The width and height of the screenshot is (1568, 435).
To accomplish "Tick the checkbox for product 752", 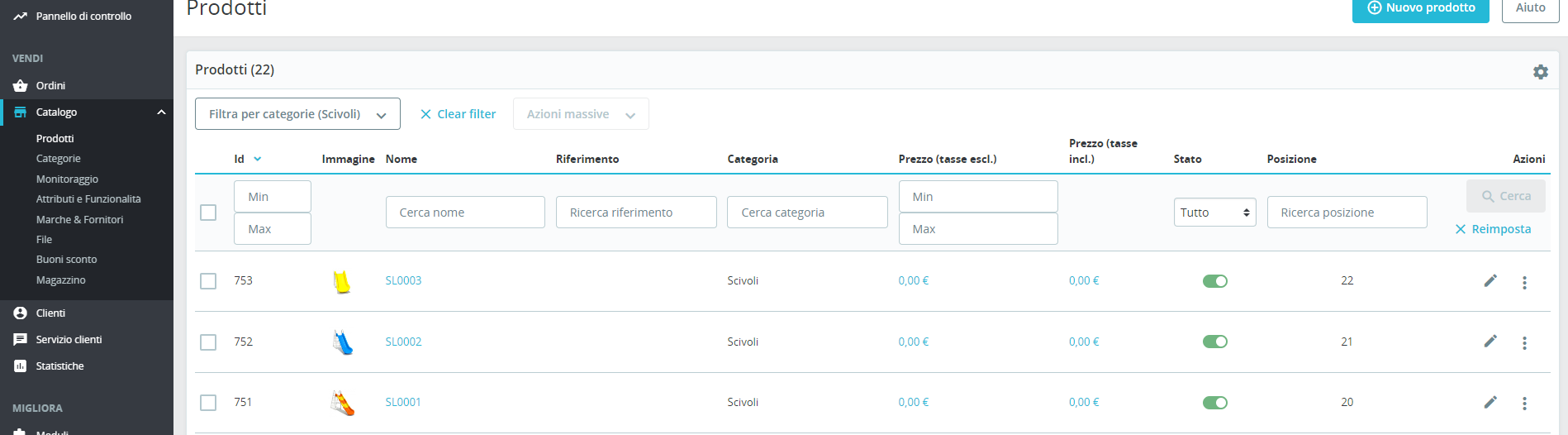I will [x=208, y=342].
